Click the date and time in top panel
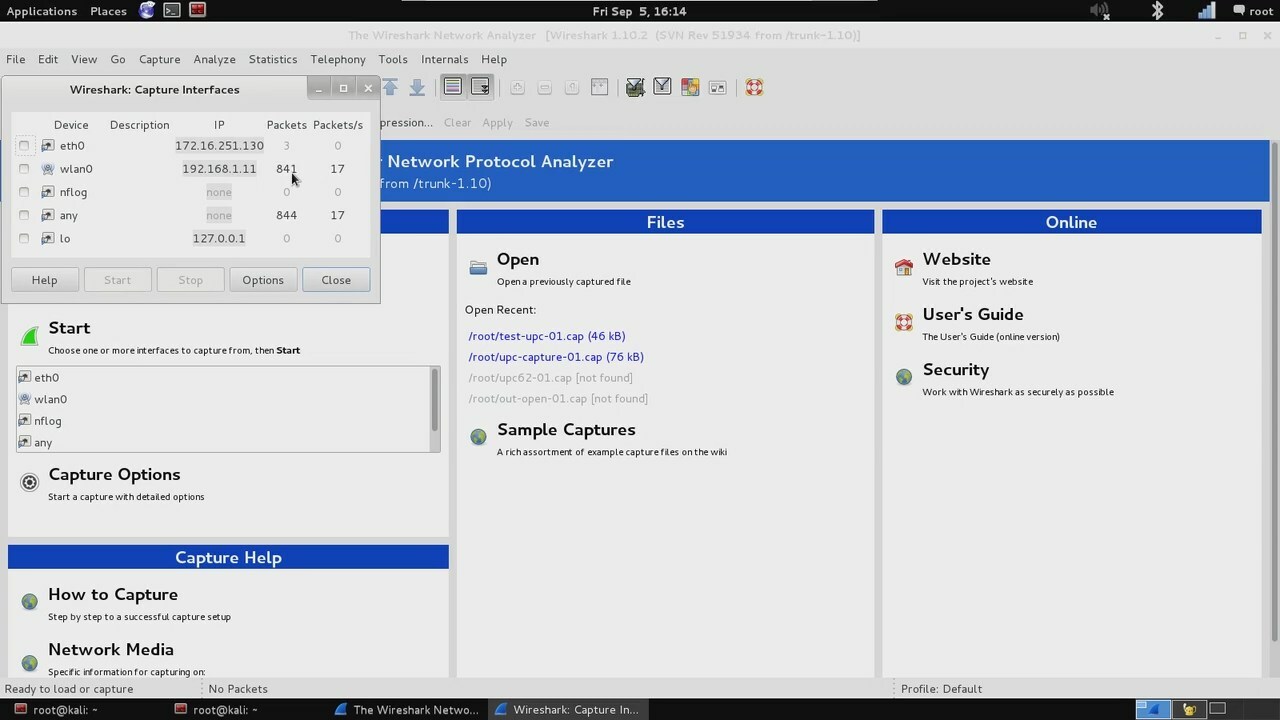Screen dimensions: 1280x720 click(x=639, y=11)
